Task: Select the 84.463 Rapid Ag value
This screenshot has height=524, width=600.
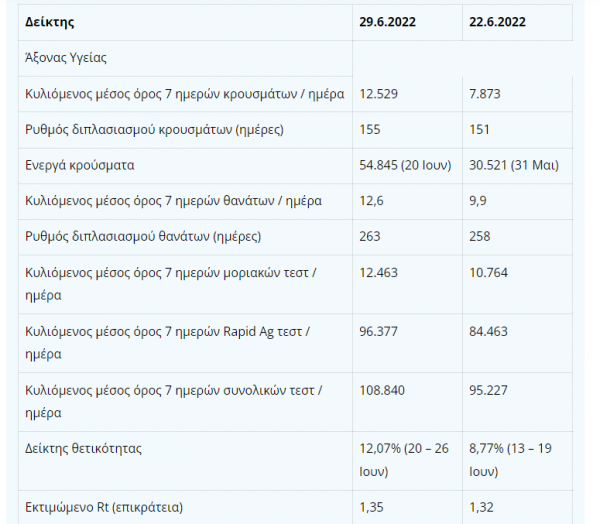Action: click(x=487, y=330)
